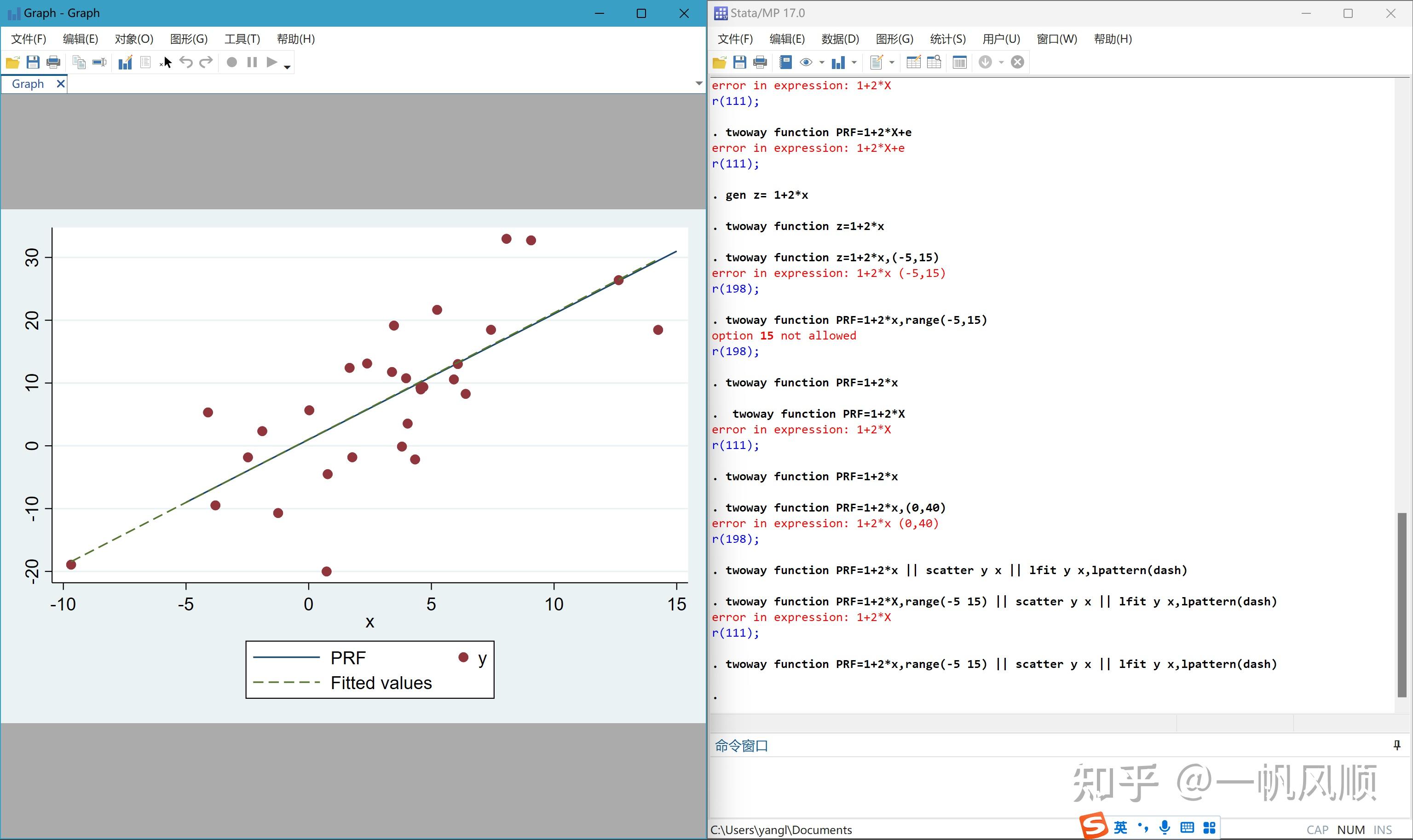Click the working directory path in status bar
Screen dimensions: 1413x840
coord(781,830)
